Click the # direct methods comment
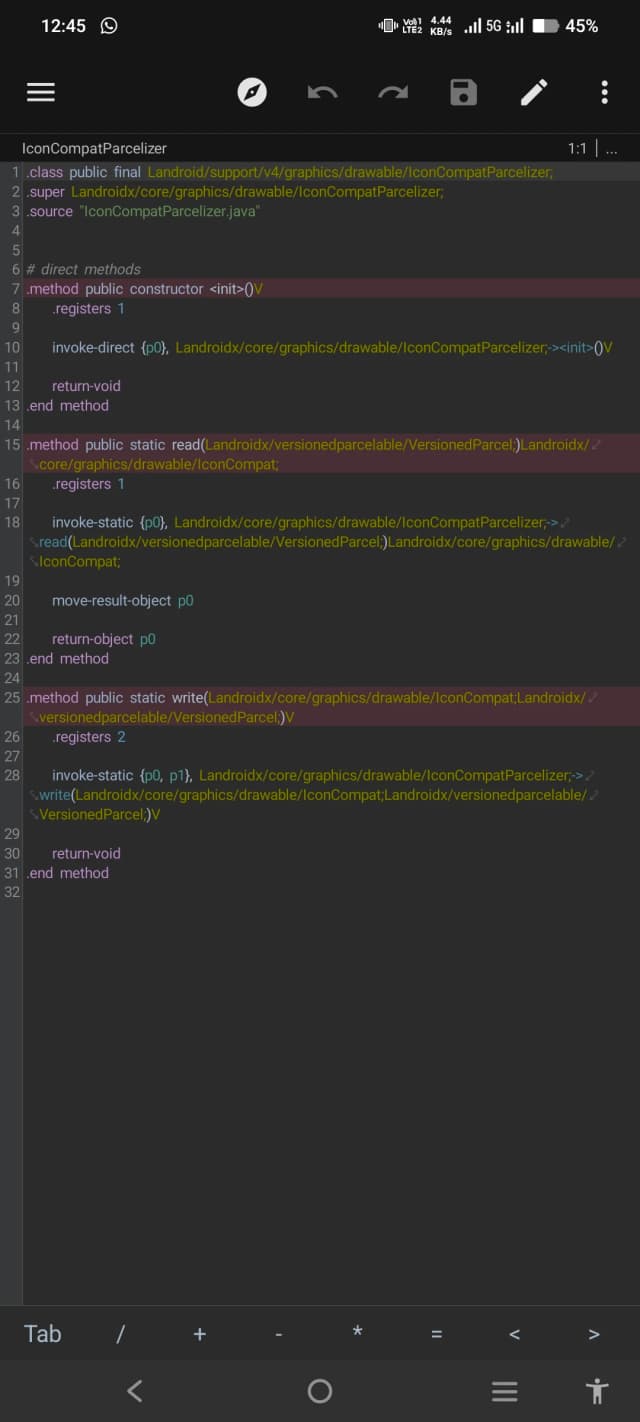 pyautogui.click(x=84, y=269)
